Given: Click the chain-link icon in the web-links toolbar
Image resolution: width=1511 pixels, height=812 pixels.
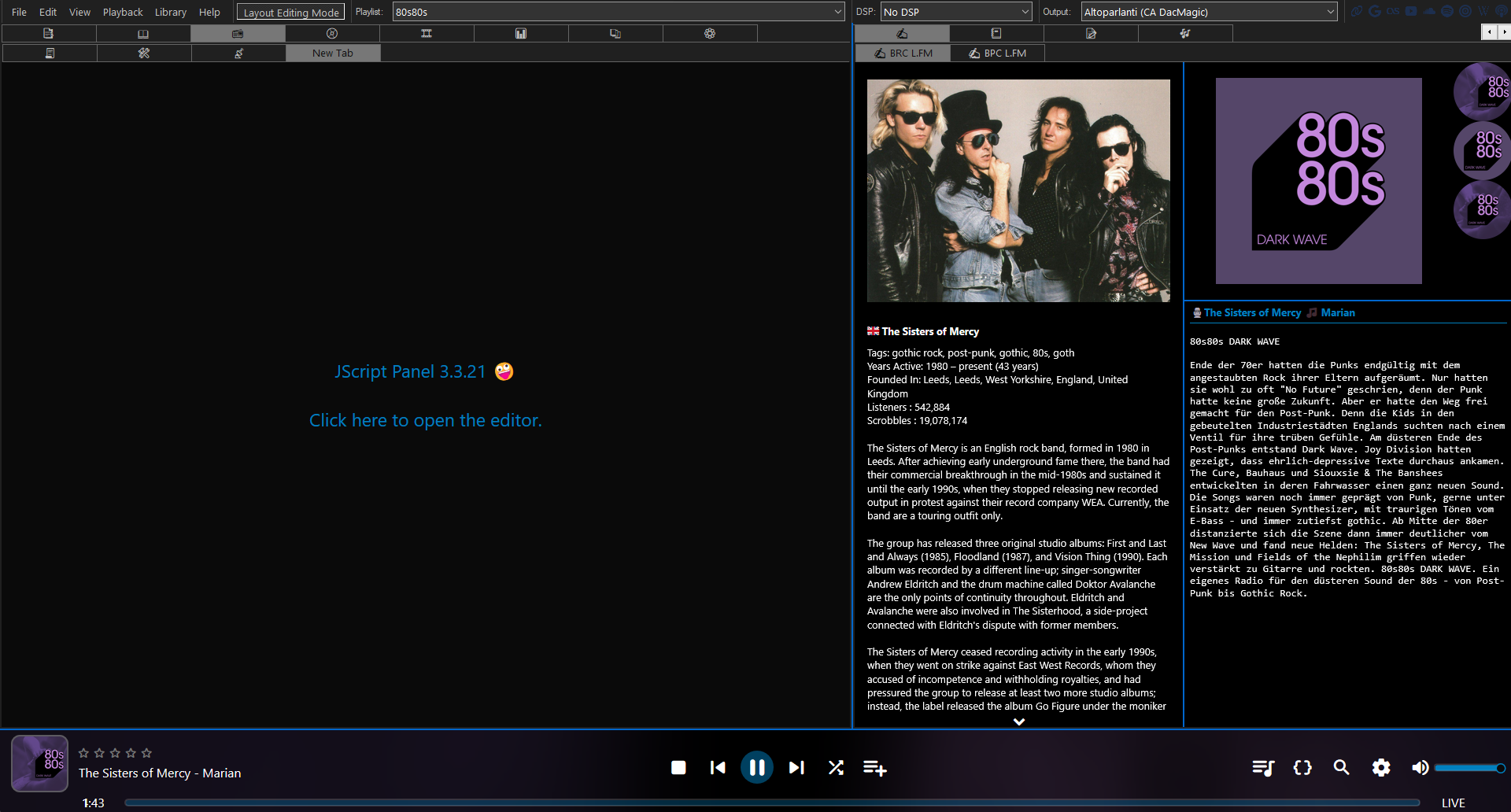Looking at the screenshot, I should pos(1357,11).
